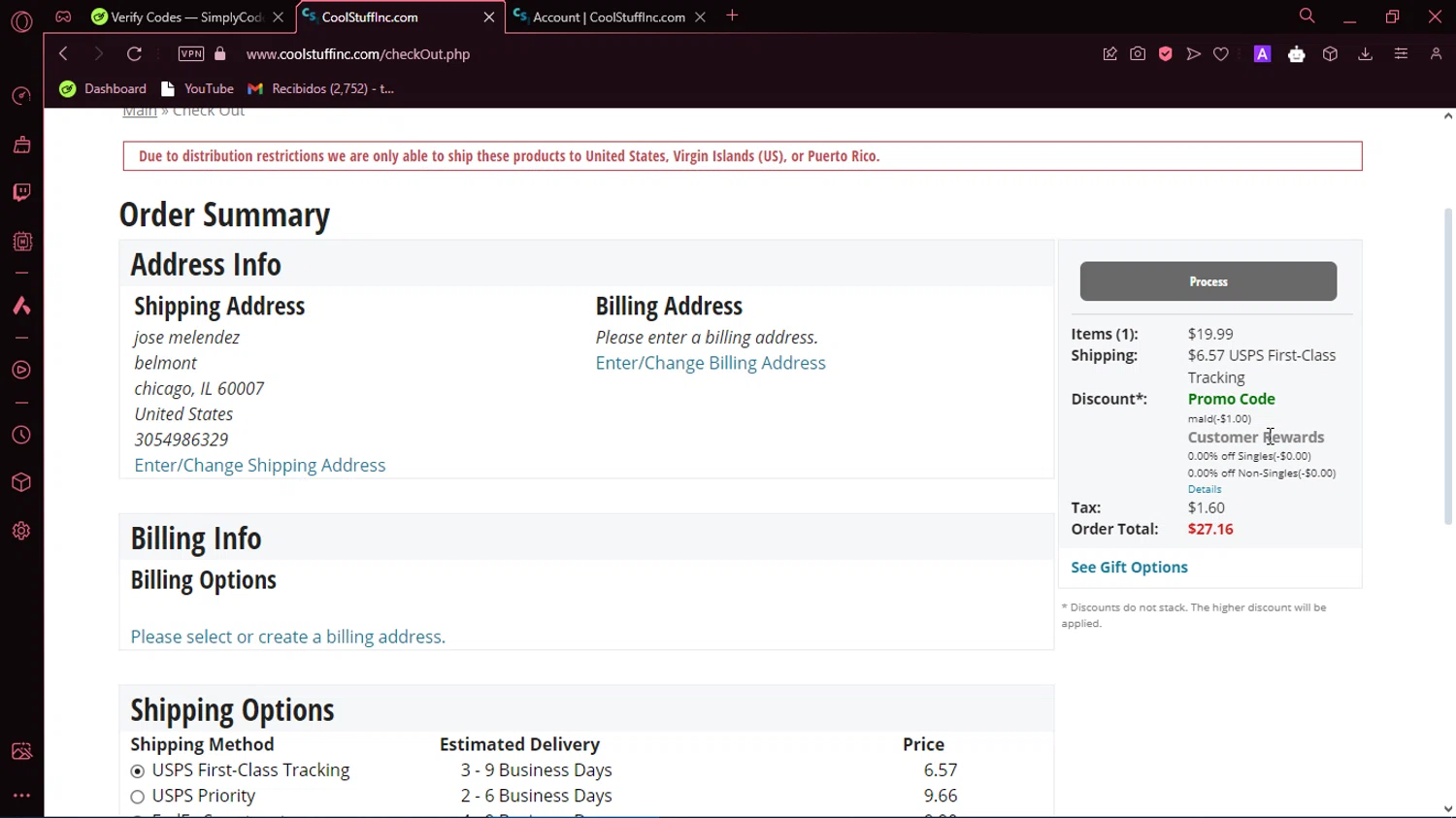Click 'Please select or create a billing address'
The height and width of the screenshot is (818, 1456).
pos(288,637)
